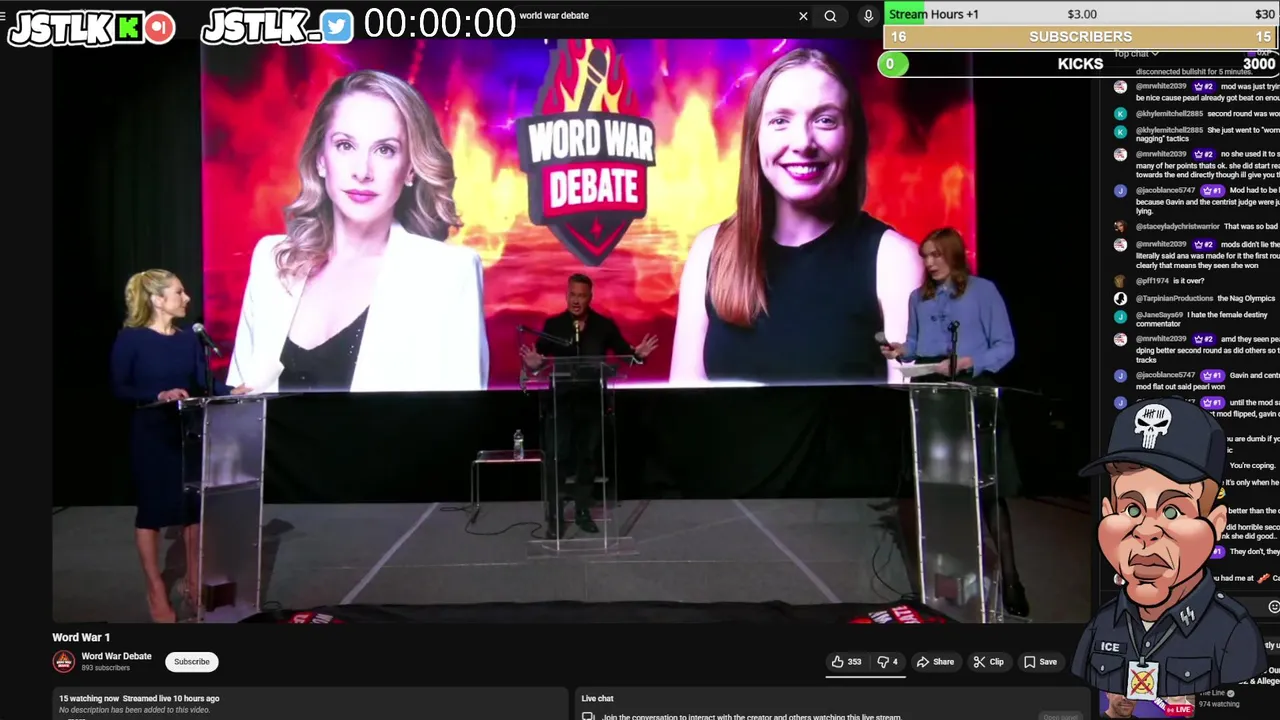Focus the search field containing 'world war debate'
Image resolution: width=1280 pixels, height=720 pixels.
click(x=655, y=16)
